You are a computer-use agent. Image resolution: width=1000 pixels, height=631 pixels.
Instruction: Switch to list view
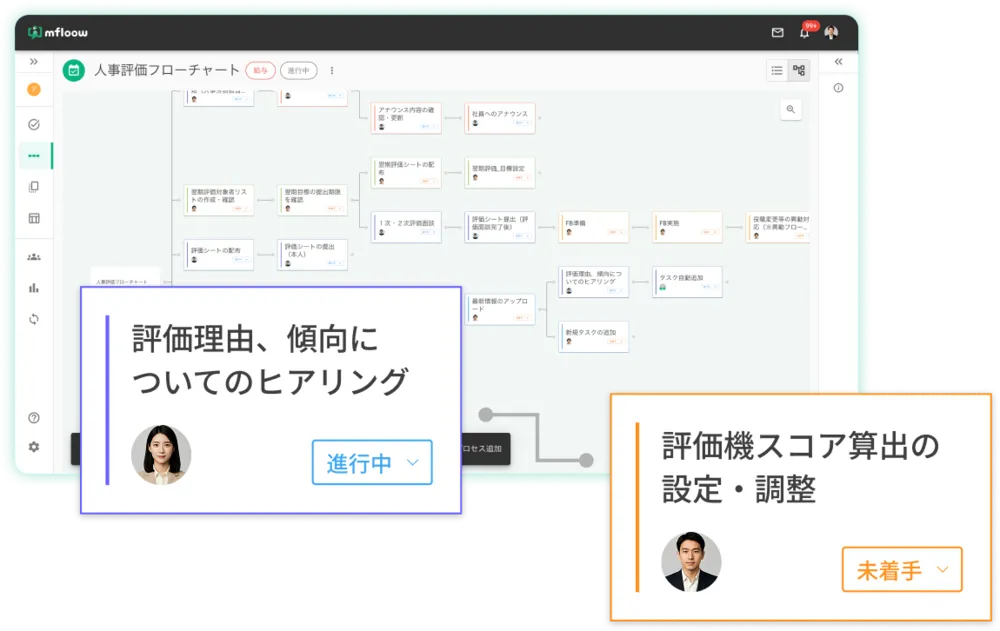[777, 71]
